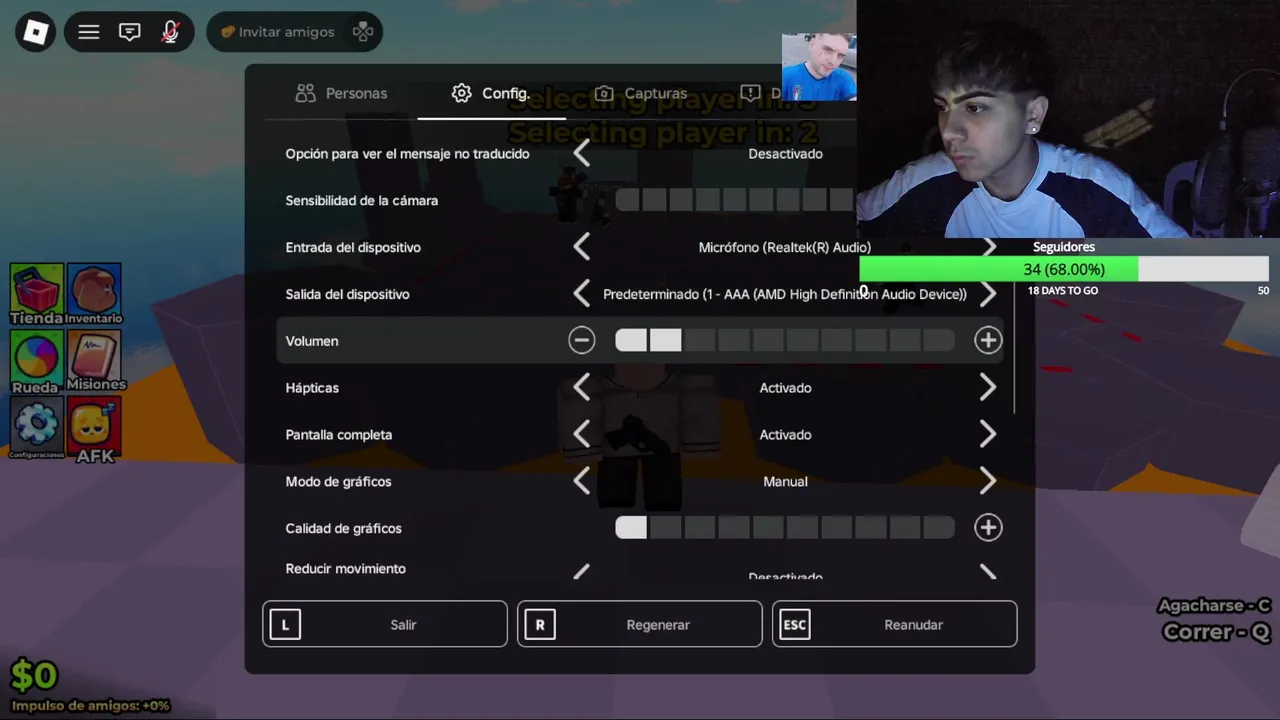
Task: Click left arrow for Salida del dispositivo
Action: pyautogui.click(x=582, y=294)
